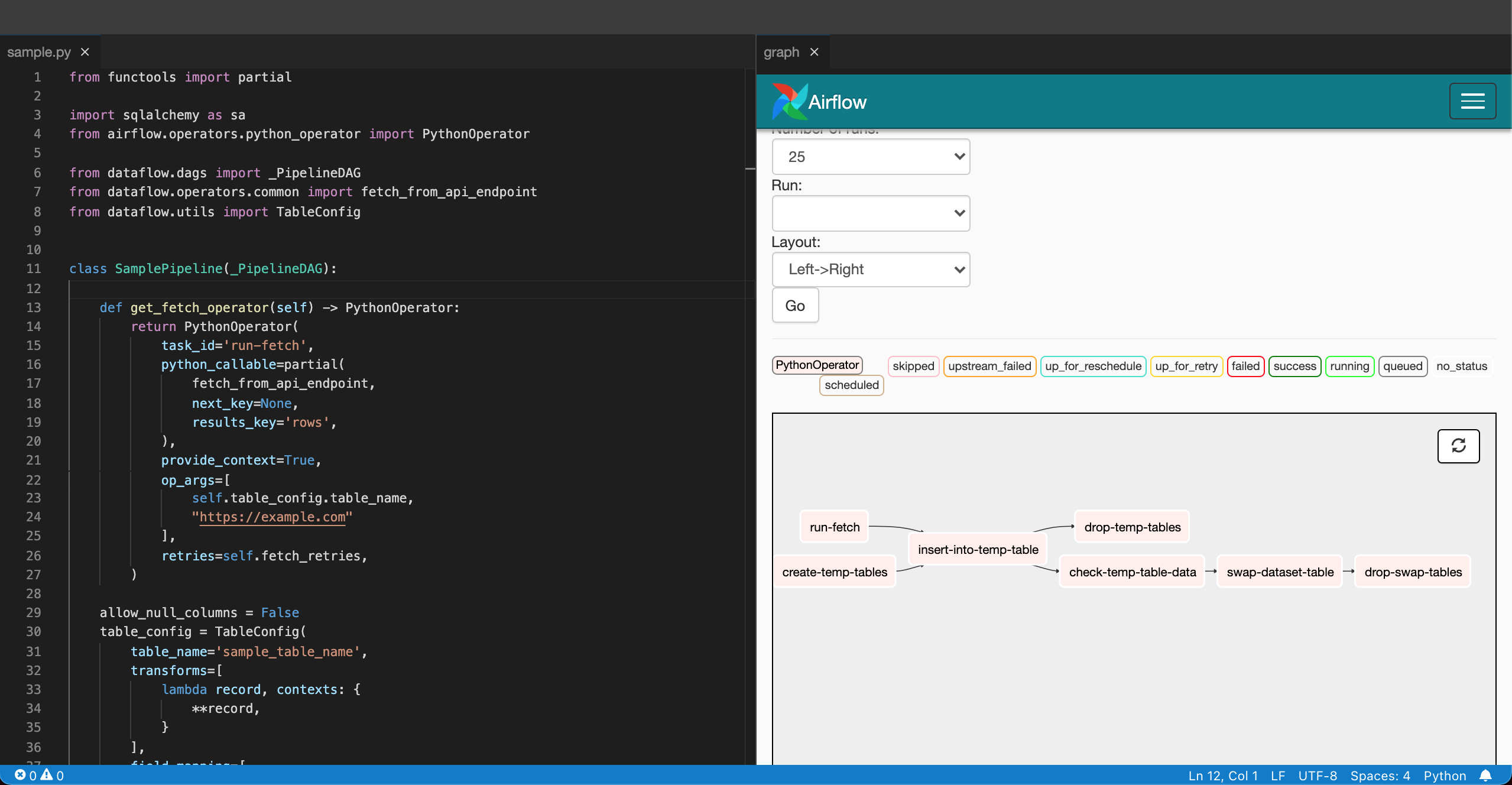The height and width of the screenshot is (785, 1512).
Task: Click the warnings indicator in status bar
Action: pyautogui.click(x=53, y=775)
